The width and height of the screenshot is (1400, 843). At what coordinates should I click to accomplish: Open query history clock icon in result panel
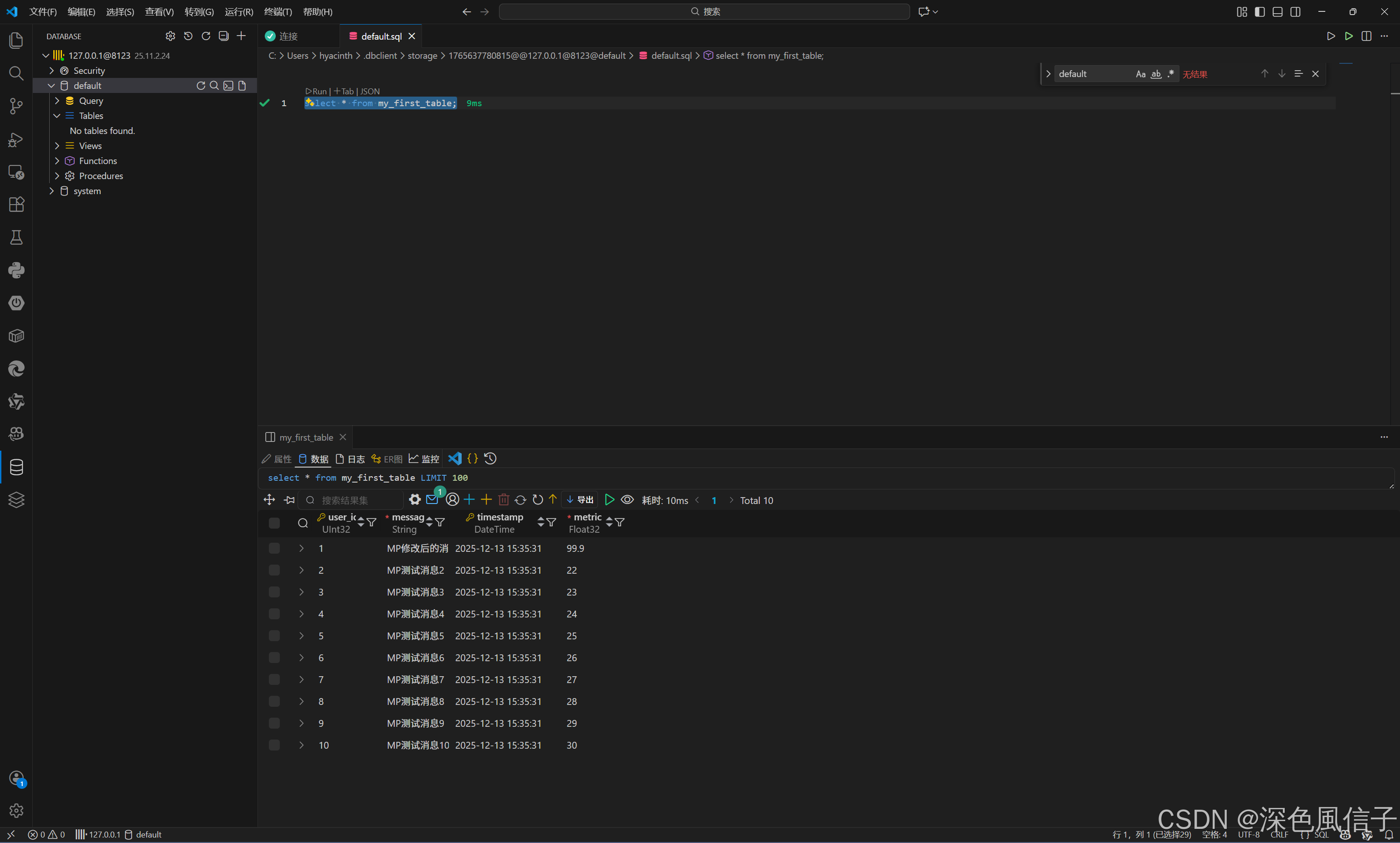pos(491,458)
